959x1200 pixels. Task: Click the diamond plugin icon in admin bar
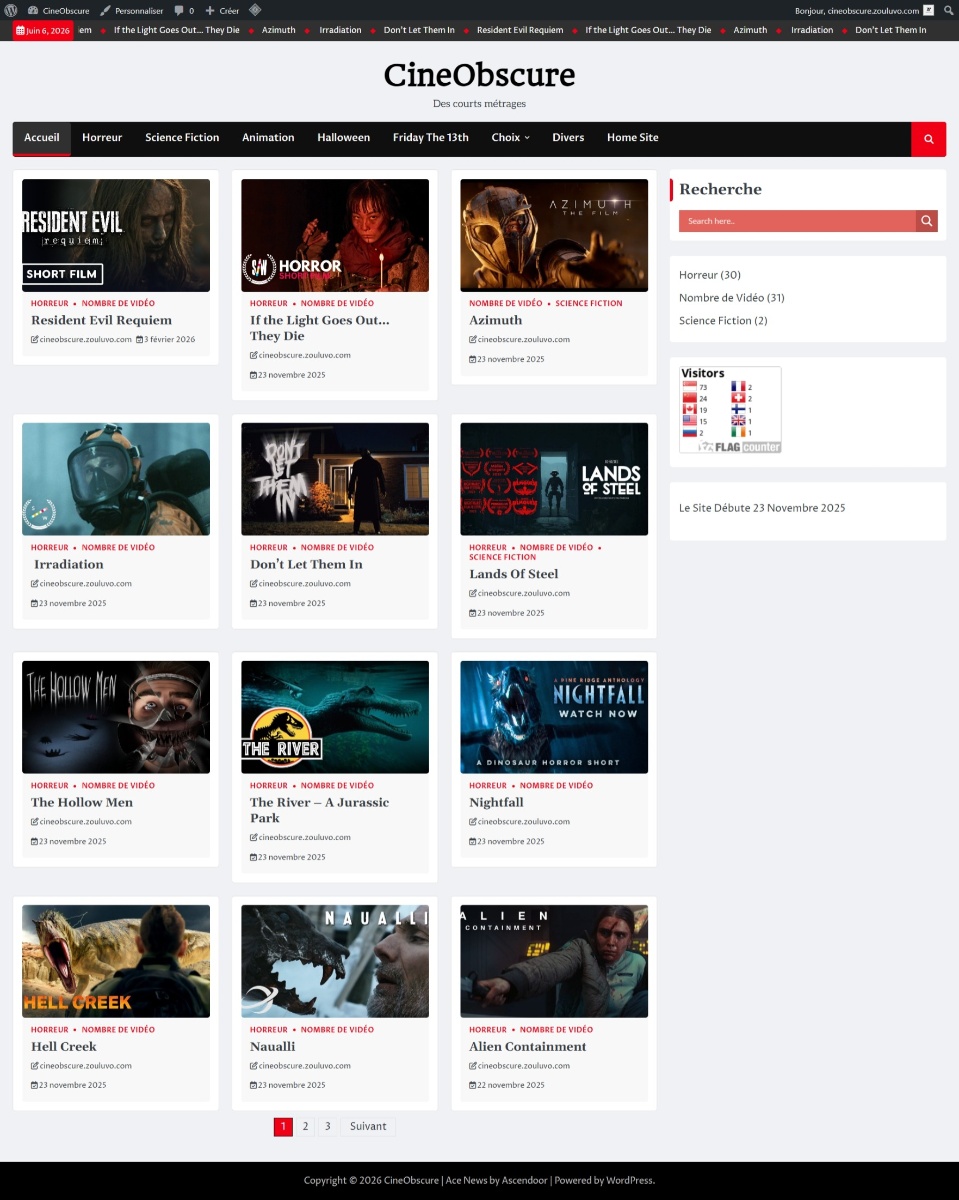pyautogui.click(x=255, y=10)
